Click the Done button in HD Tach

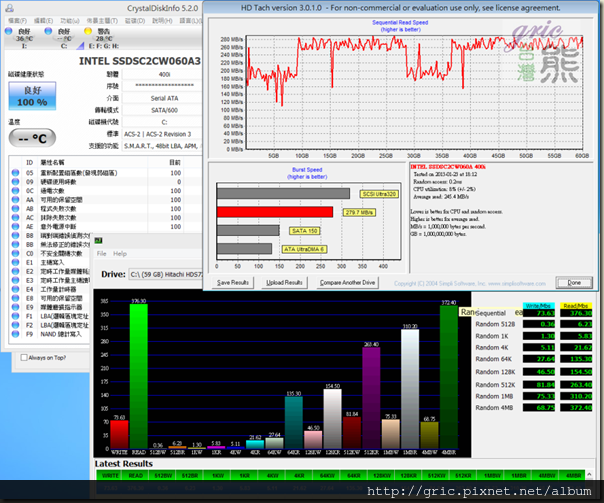point(574,282)
